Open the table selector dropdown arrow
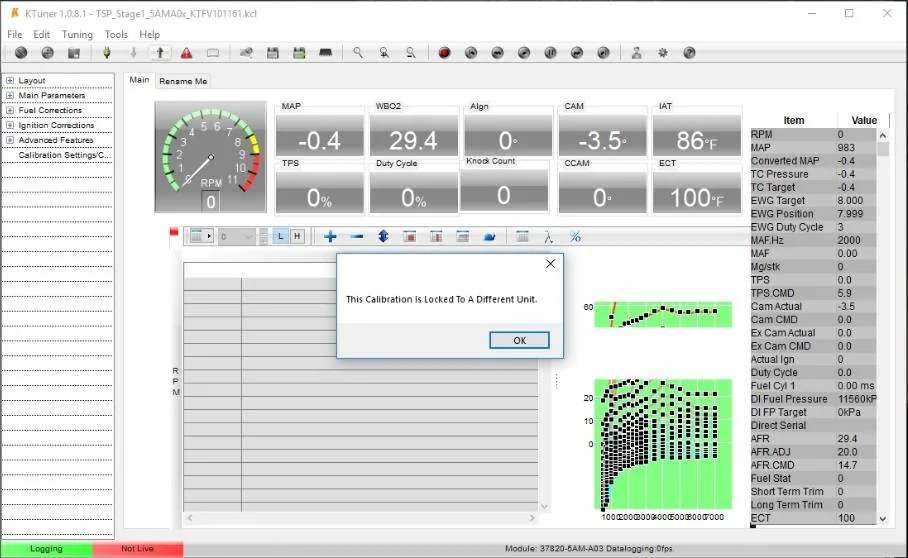 coord(209,236)
